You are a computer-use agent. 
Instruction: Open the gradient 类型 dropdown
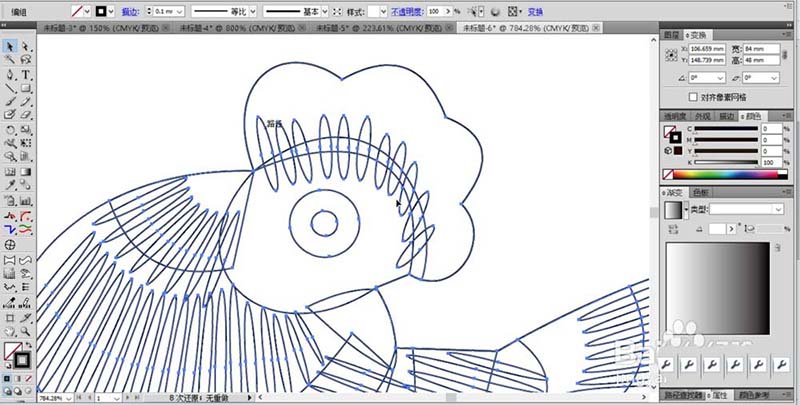point(778,209)
